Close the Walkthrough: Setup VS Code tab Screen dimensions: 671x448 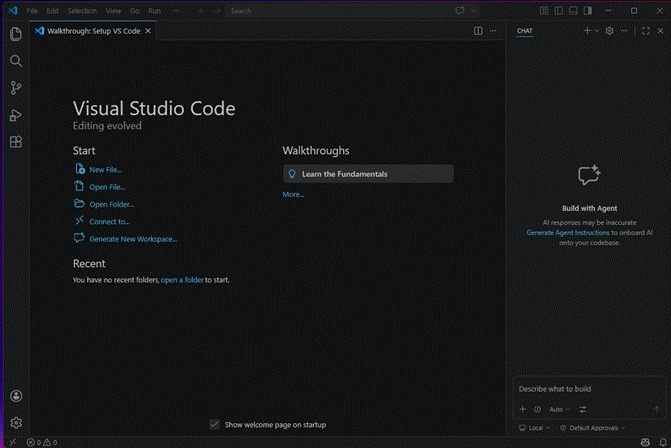pyautogui.click(x=148, y=31)
